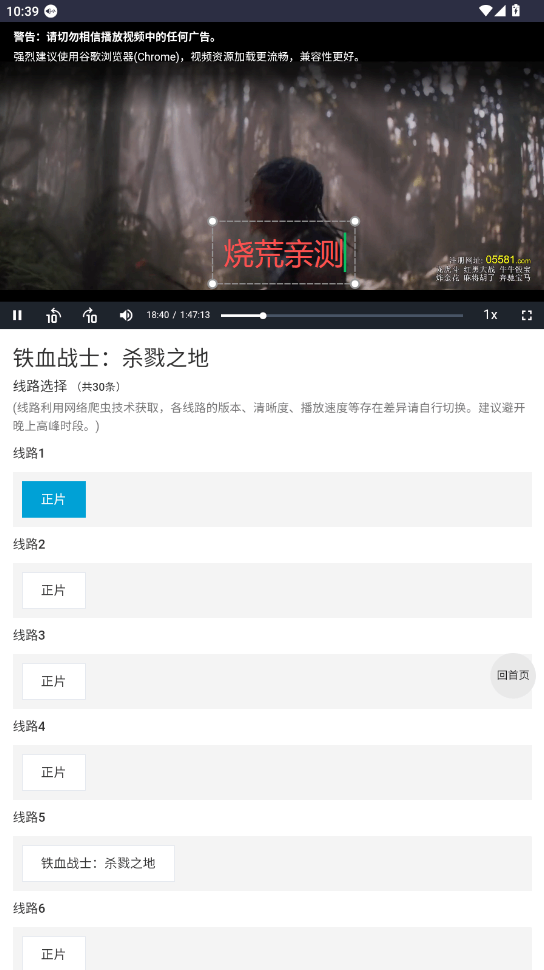Click the 烧荒亲测 red text box
Image resolution: width=544 pixels, height=970 pixels.
pos(283,253)
